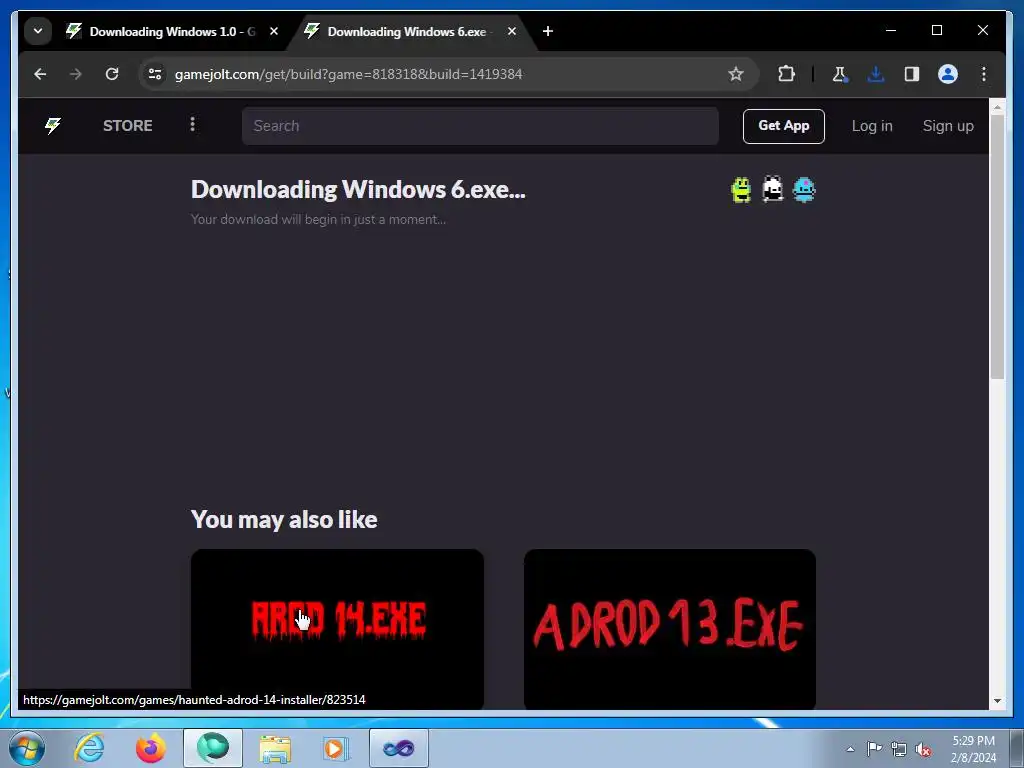Open the ADROD 13.EXE game thumbnail

pos(669,628)
